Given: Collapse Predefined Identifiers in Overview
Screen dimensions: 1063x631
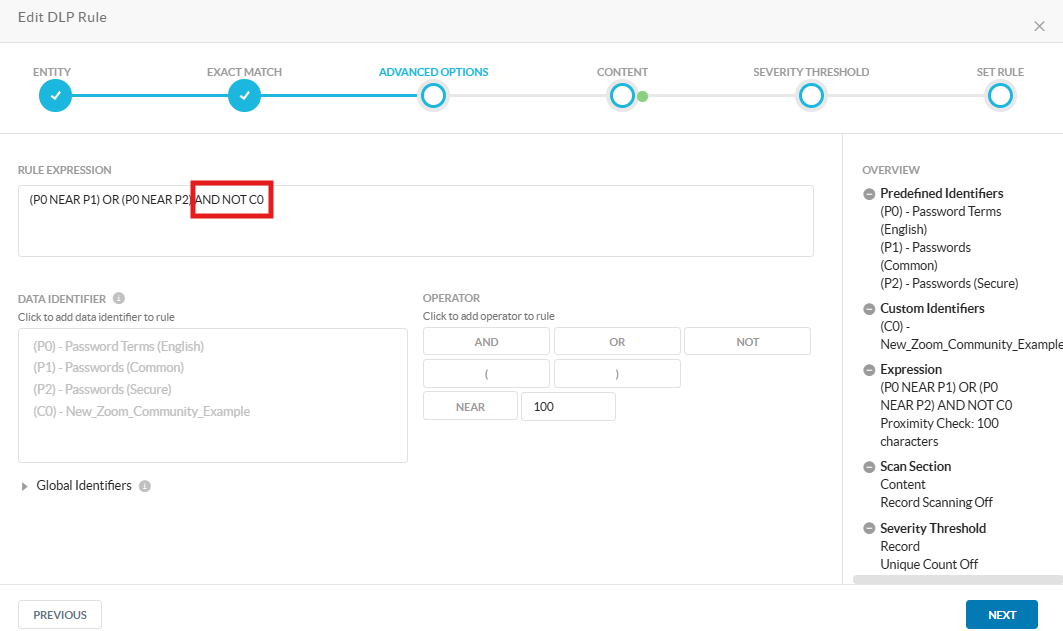Looking at the screenshot, I should tap(869, 194).
